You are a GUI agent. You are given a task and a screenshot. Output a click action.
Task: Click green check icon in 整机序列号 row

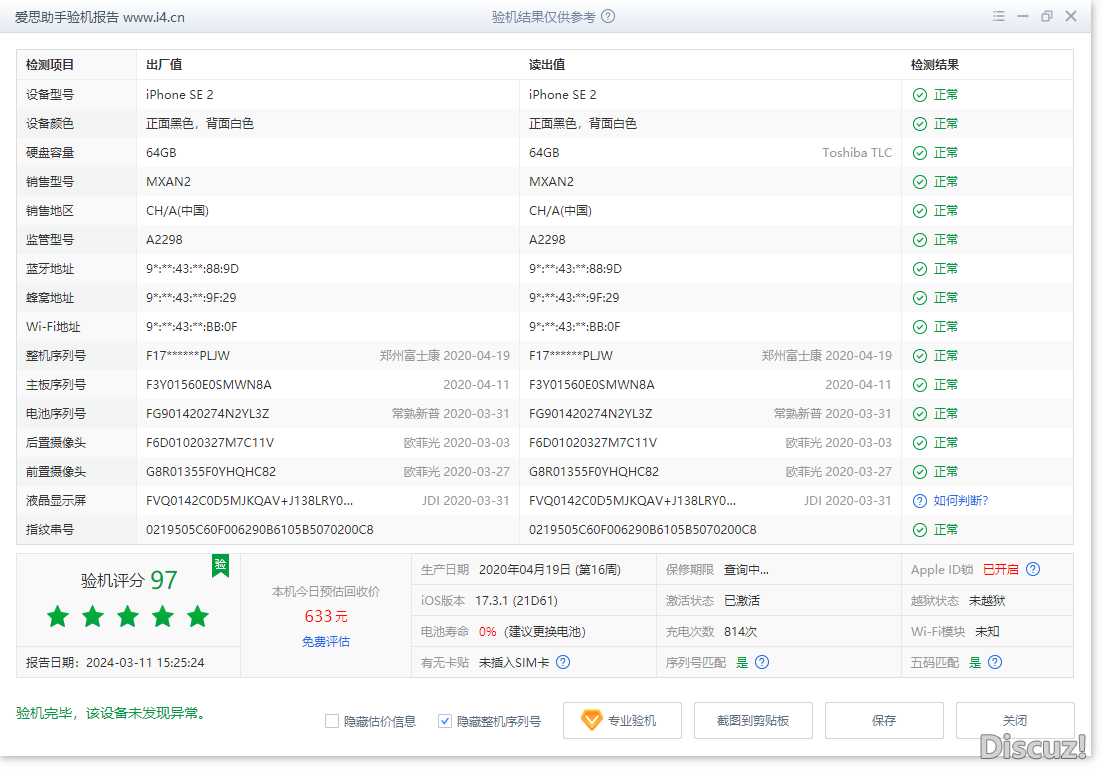click(919, 356)
